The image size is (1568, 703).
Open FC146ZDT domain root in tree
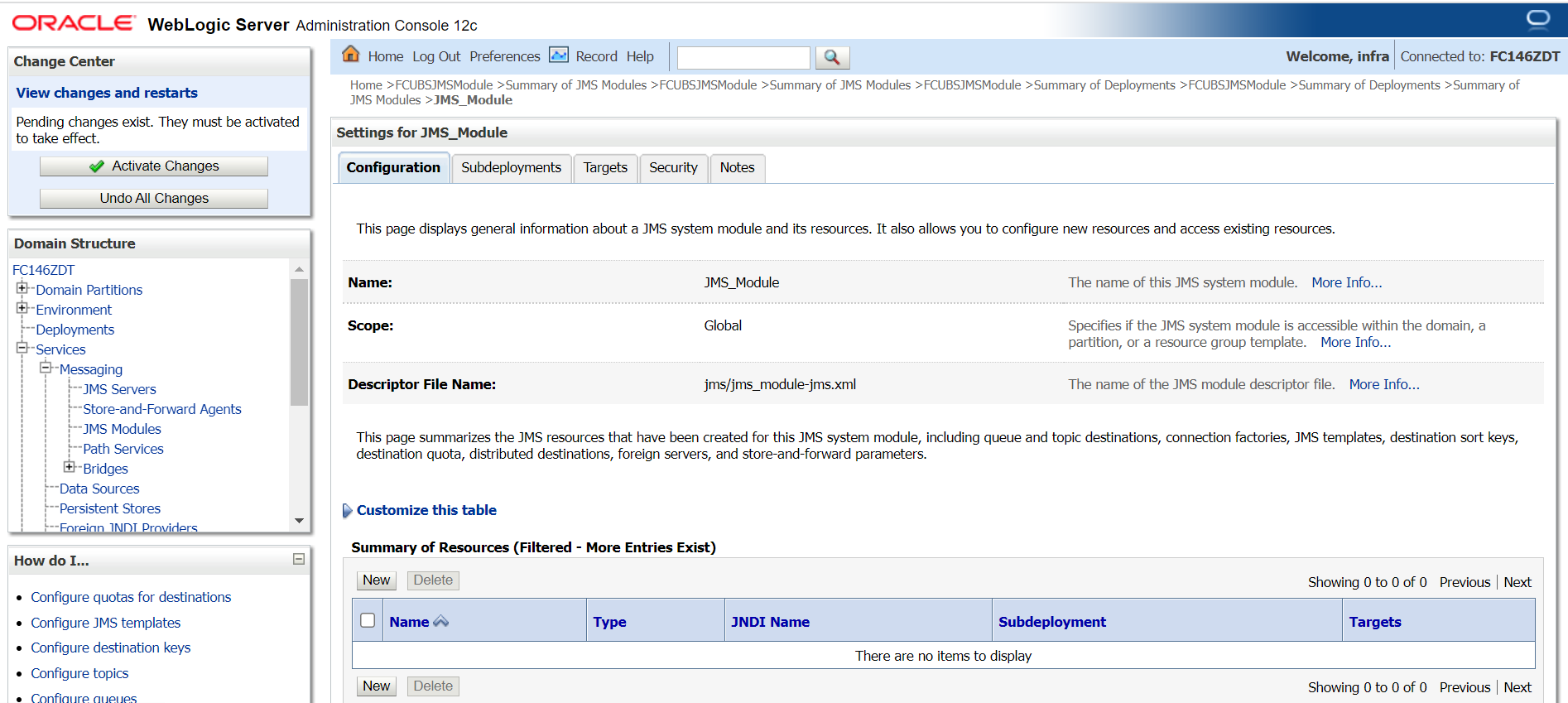click(44, 270)
